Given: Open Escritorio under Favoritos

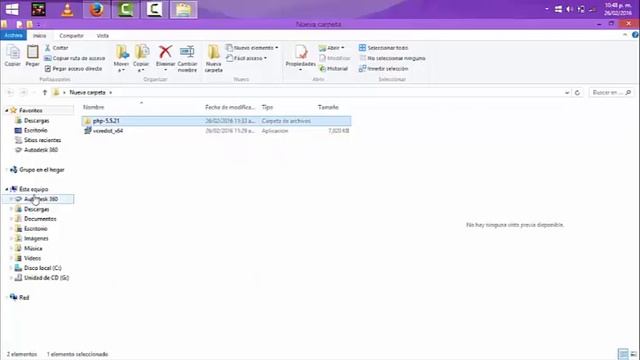Looking at the screenshot, I should tap(36, 130).
